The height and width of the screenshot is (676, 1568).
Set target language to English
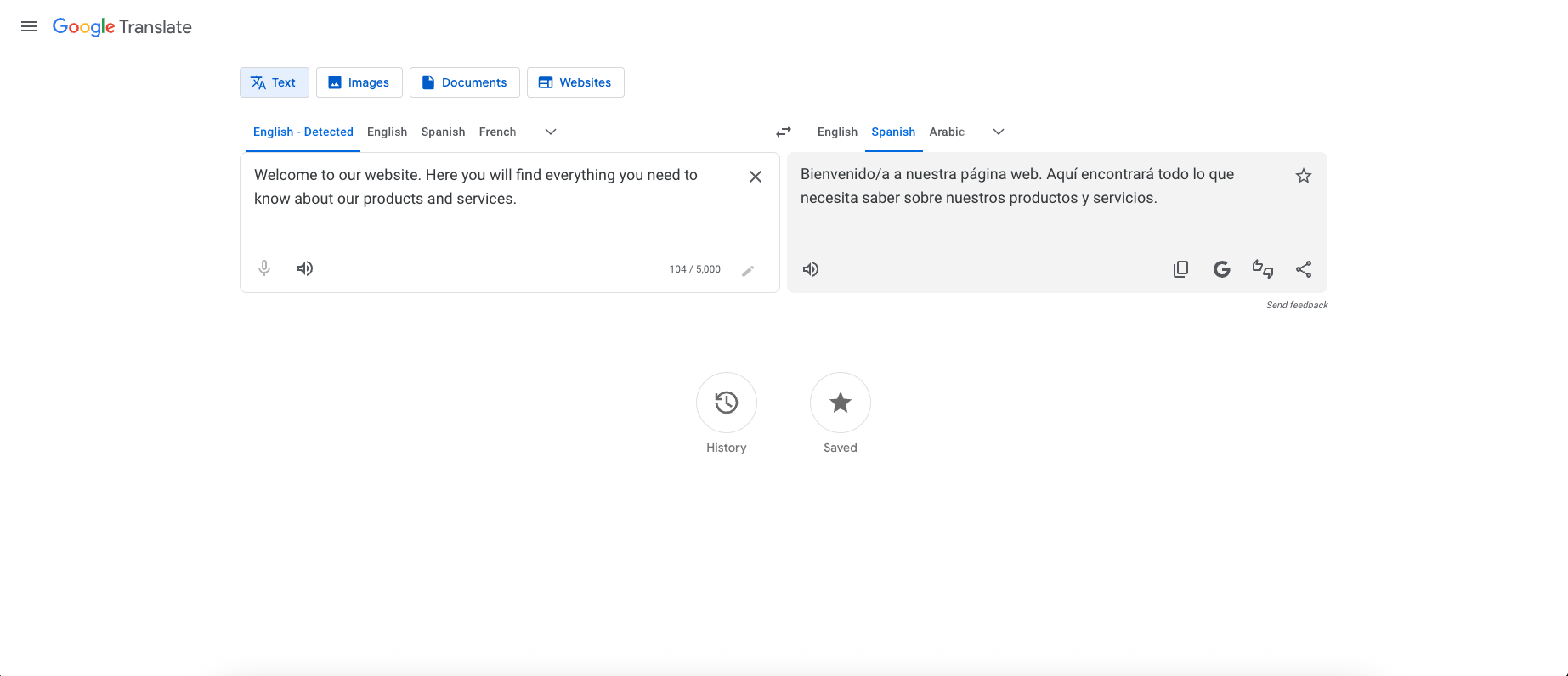pyautogui.click(x=838, y=132)
